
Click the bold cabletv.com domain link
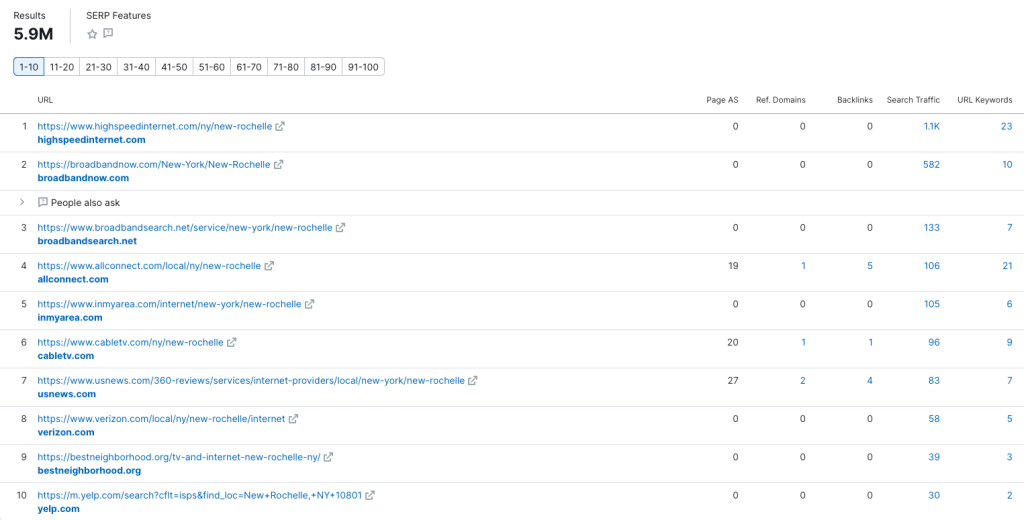(x=66, y=356)
